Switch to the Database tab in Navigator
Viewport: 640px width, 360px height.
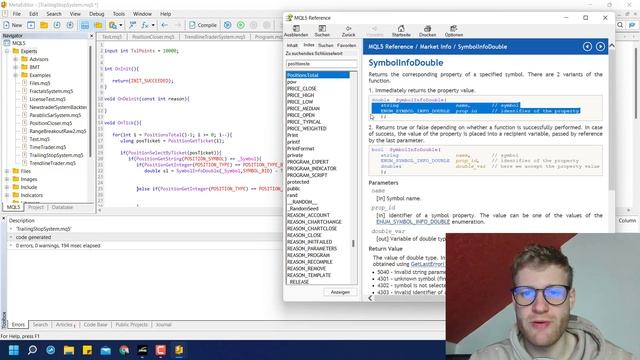click(62, 207)
